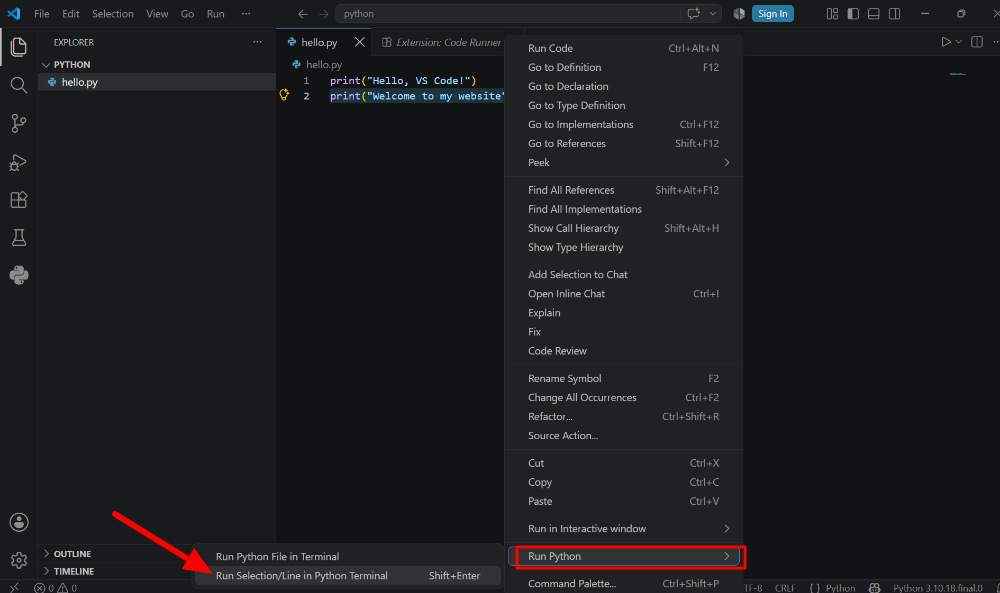Select Code Review in context menu
1000x593 pixels.
coord(624,351)
